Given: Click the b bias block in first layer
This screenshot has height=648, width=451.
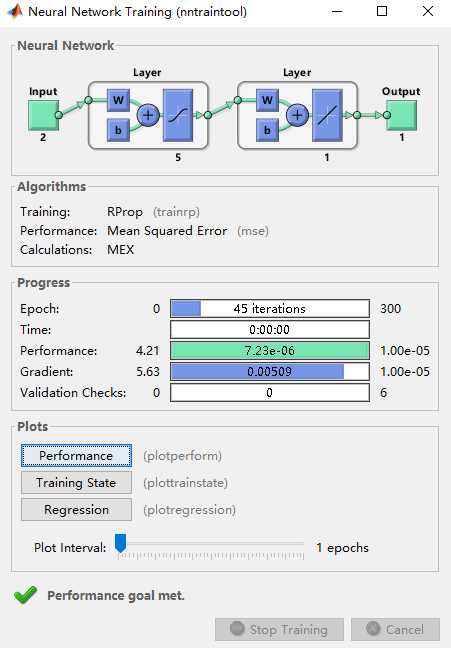Looking at the screenshot, I should [x=118, y=130].
